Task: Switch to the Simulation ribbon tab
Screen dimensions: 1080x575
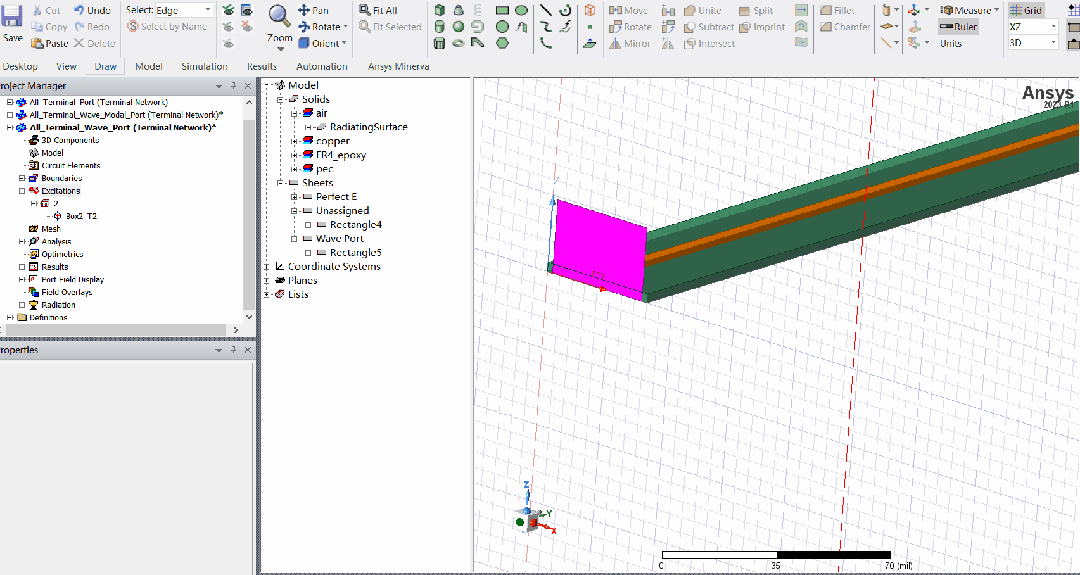Action: pos(205,67)
